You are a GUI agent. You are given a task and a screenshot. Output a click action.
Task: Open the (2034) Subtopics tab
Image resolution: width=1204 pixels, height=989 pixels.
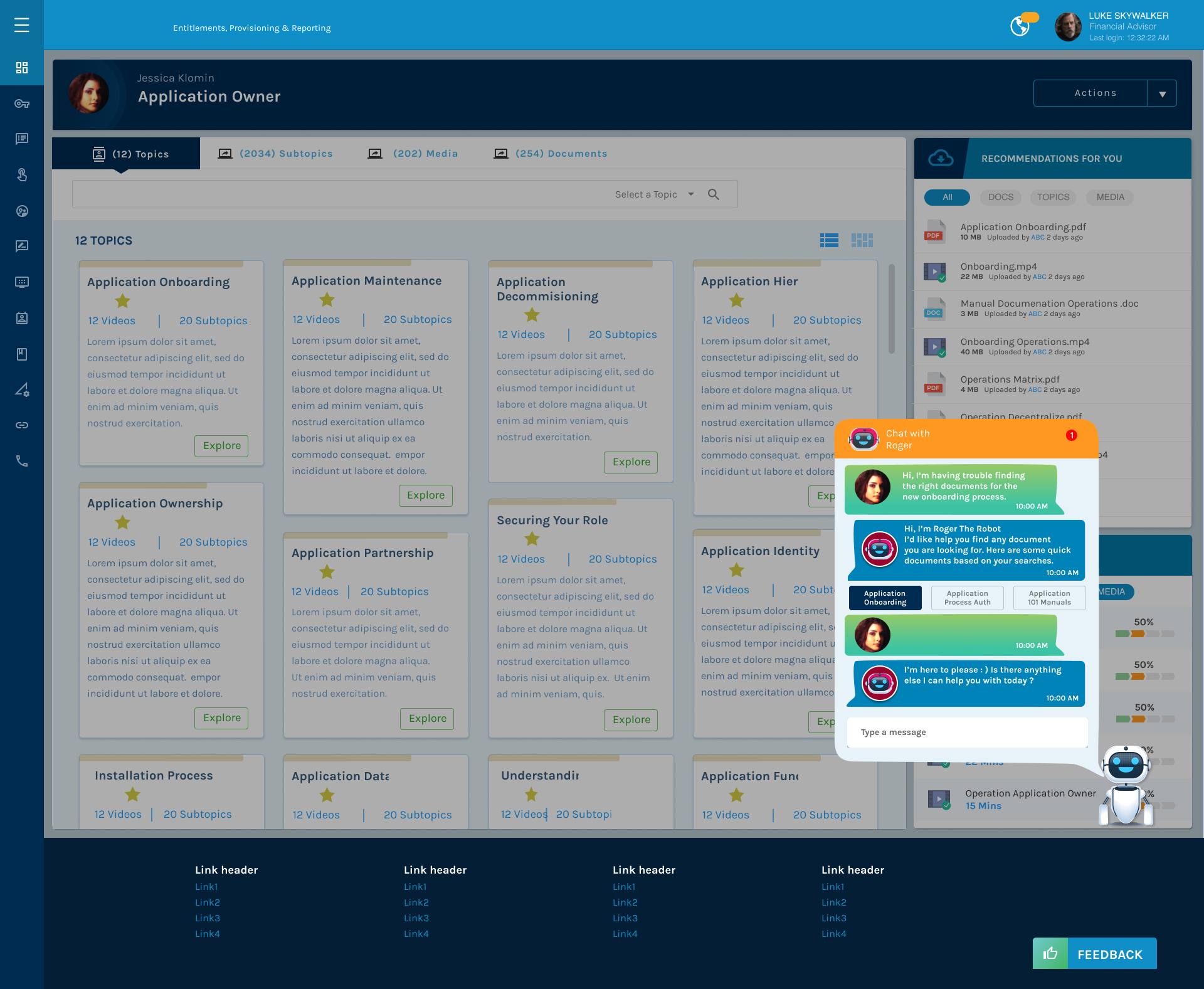tap(275, 154)
